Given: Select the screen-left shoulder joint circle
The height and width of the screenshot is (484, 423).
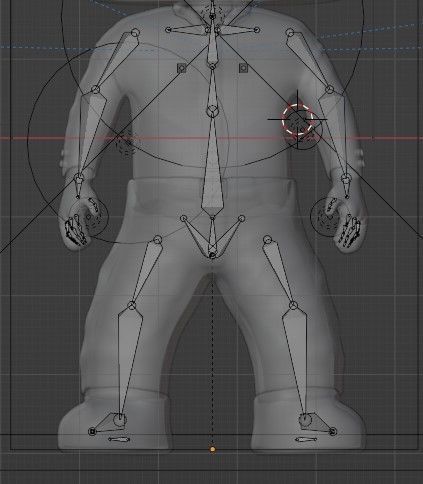Looking at the screenshot, I should coord(135,33).
